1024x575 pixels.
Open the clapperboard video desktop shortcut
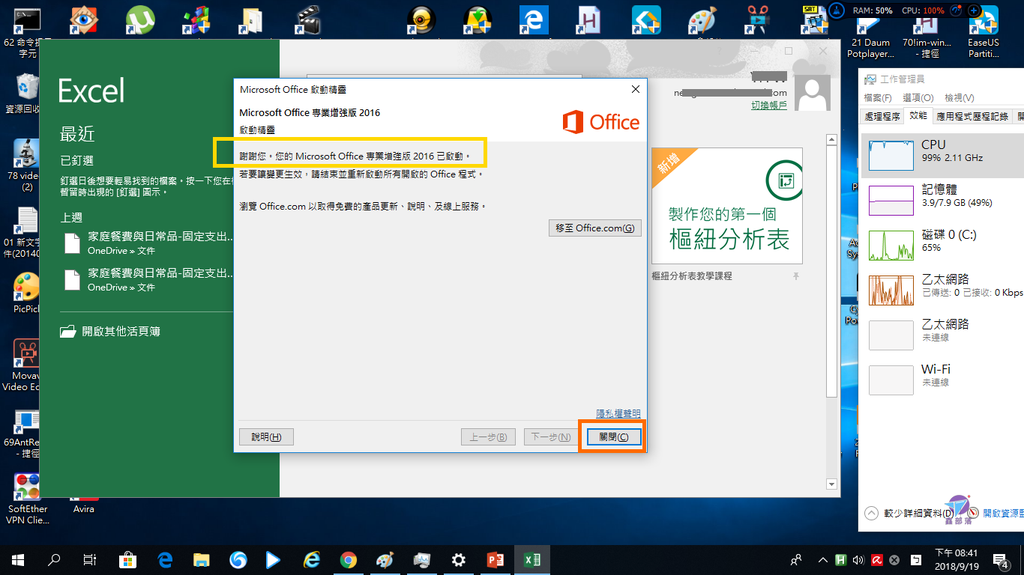(308, 20)
